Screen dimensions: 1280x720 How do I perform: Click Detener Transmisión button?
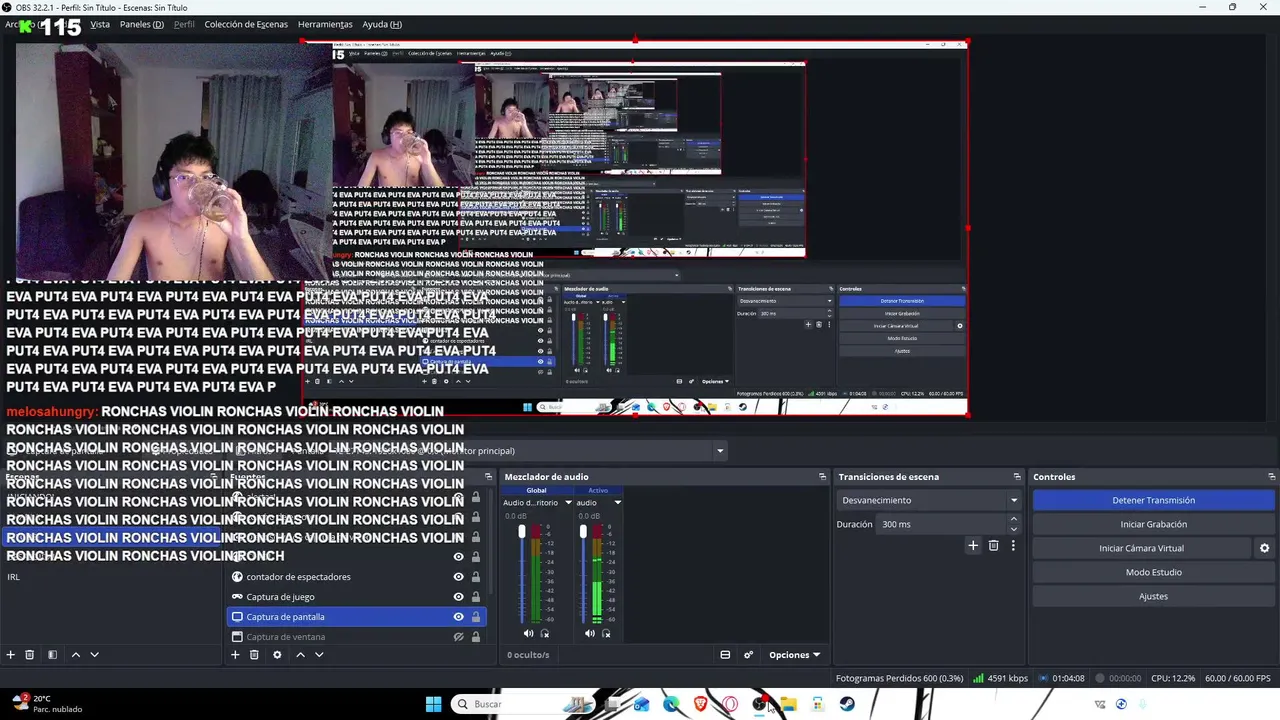coord(1153,500)
